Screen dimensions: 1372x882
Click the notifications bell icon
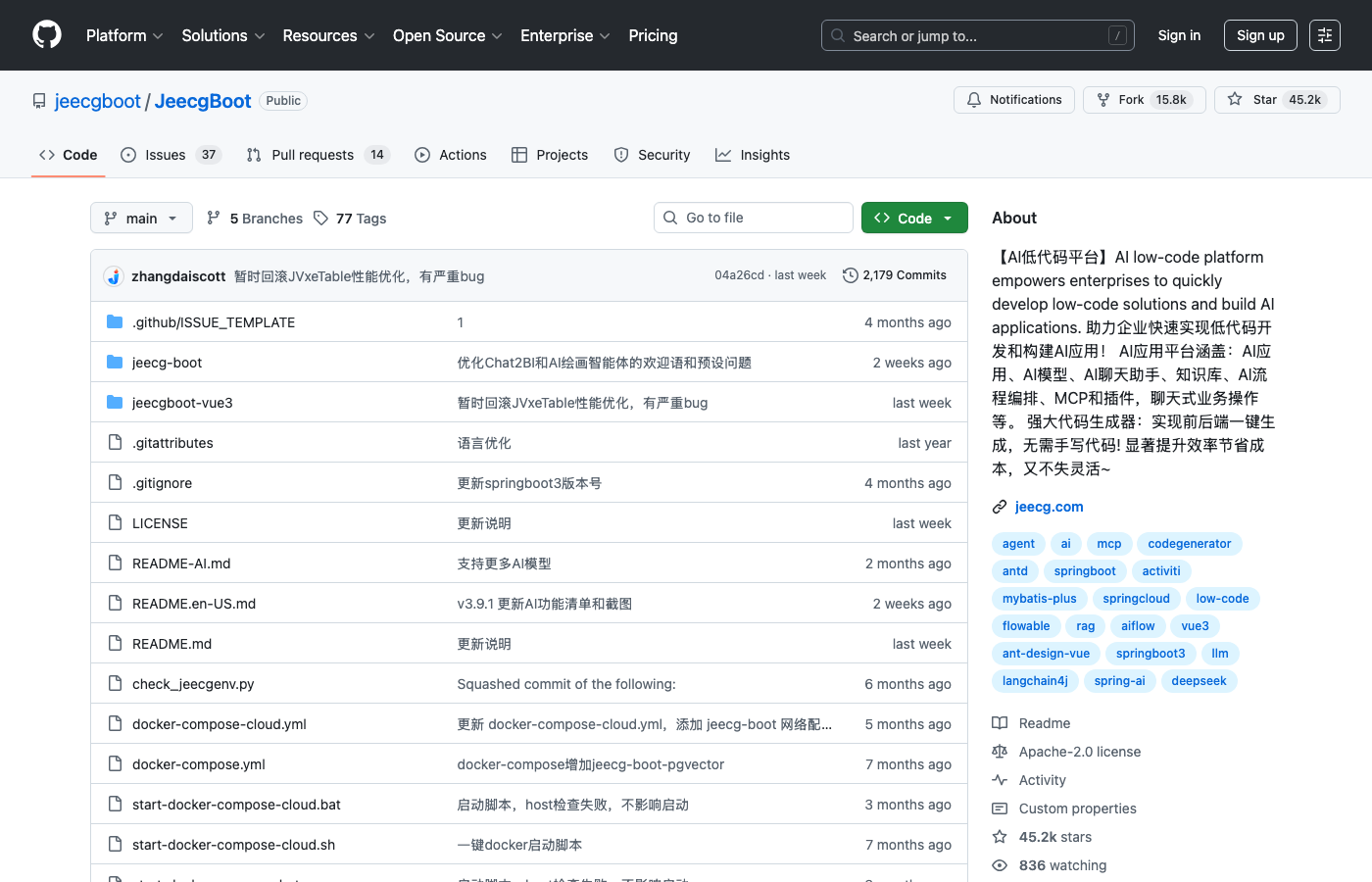point(974,99)
